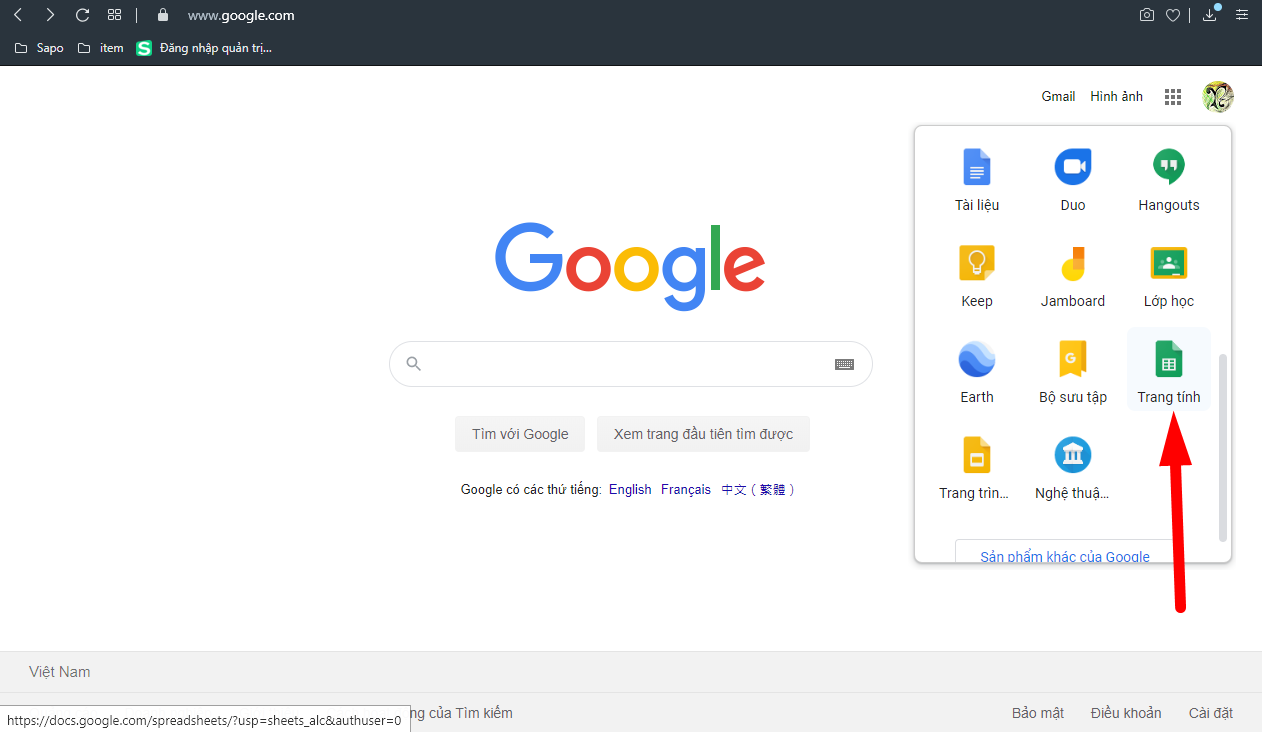Open the Điều khoản terms footer link
This screenshot has height=732, width=1262.
[1126, 713]
